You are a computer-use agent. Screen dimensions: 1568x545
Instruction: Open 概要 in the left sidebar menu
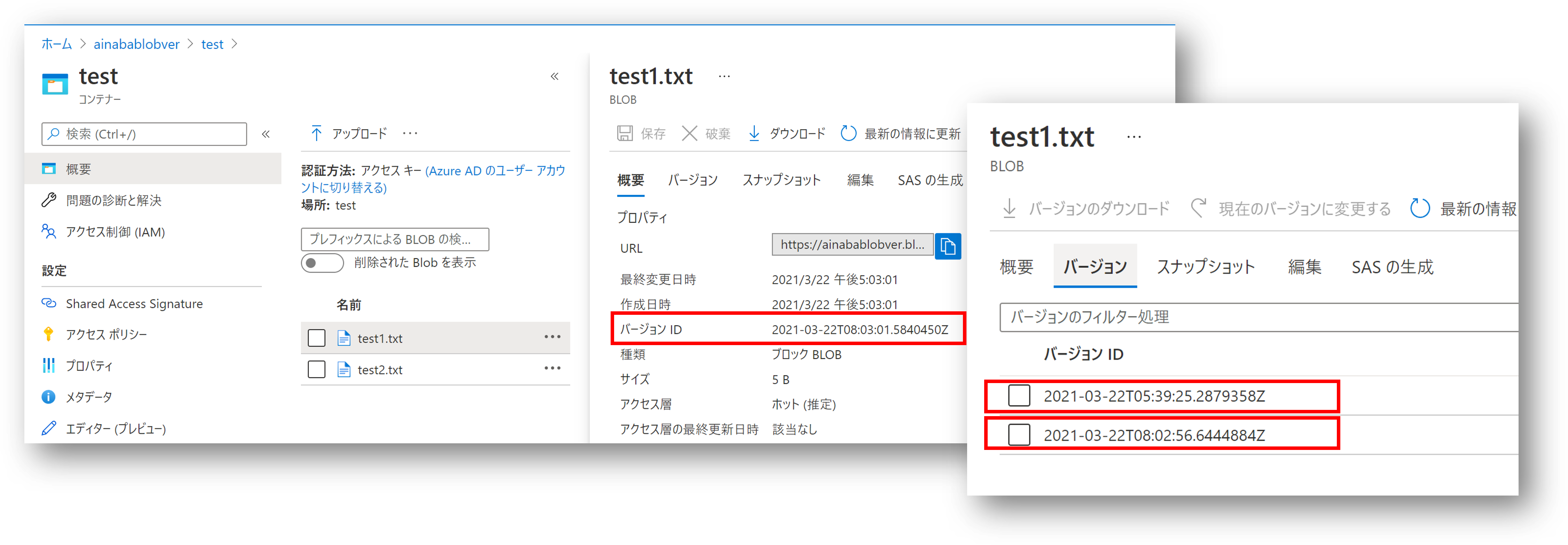tap(153, 169)
